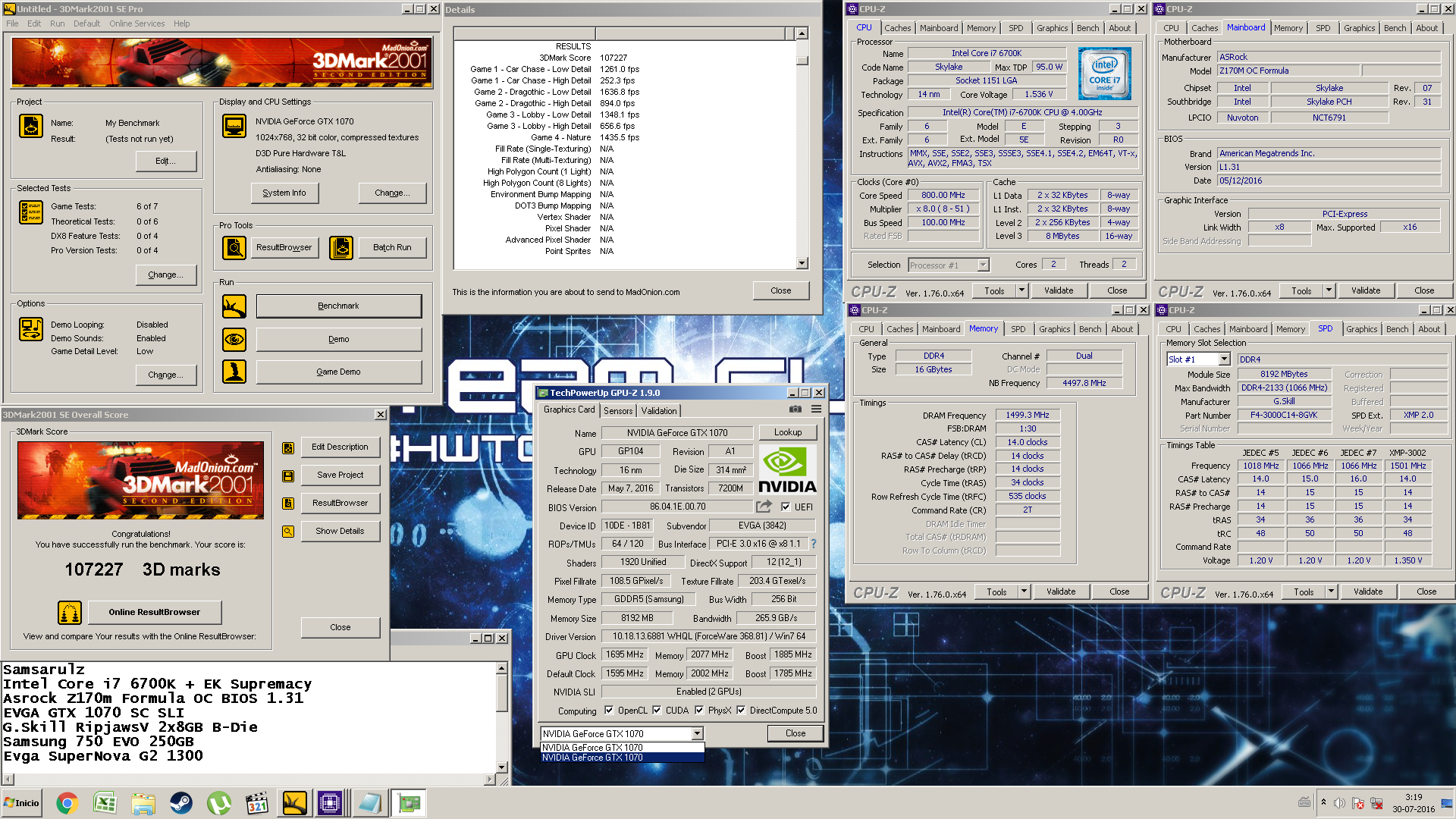Screen dimensions: 1456x819
Task: Toggle the DirectCompute 5.0 checkbox
Action: pos(741,711)
